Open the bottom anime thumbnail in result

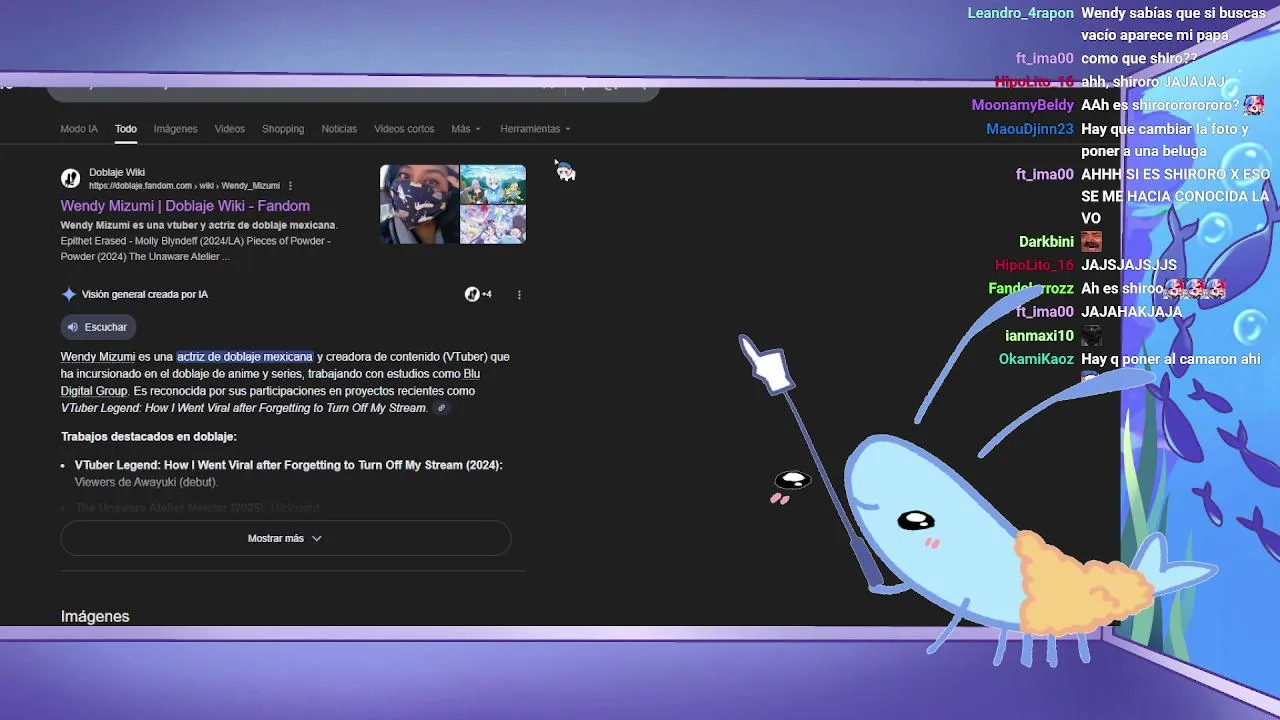[493, 225]
